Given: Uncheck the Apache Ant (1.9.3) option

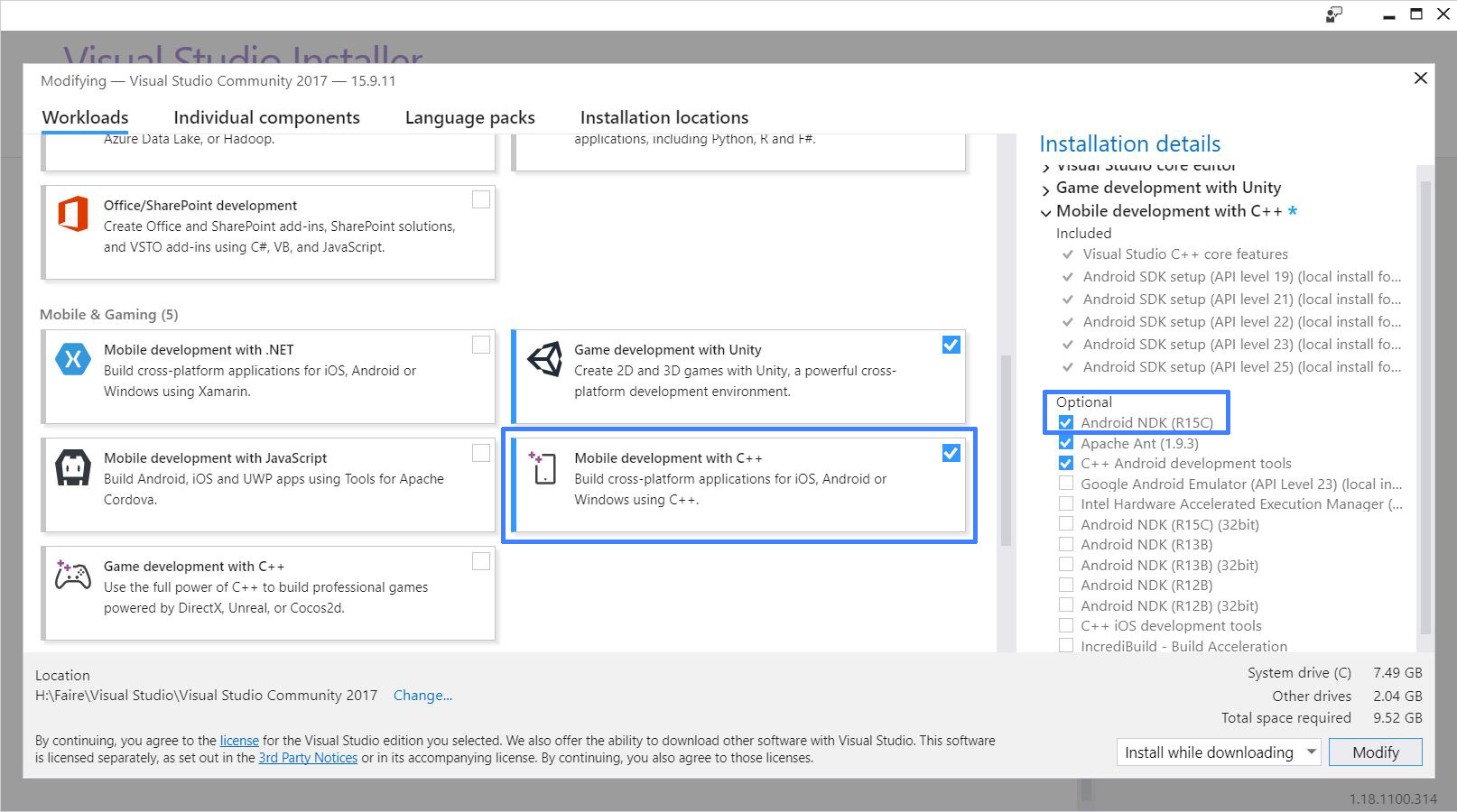Looking at the screenshot, I should [x=1066, y=443].
